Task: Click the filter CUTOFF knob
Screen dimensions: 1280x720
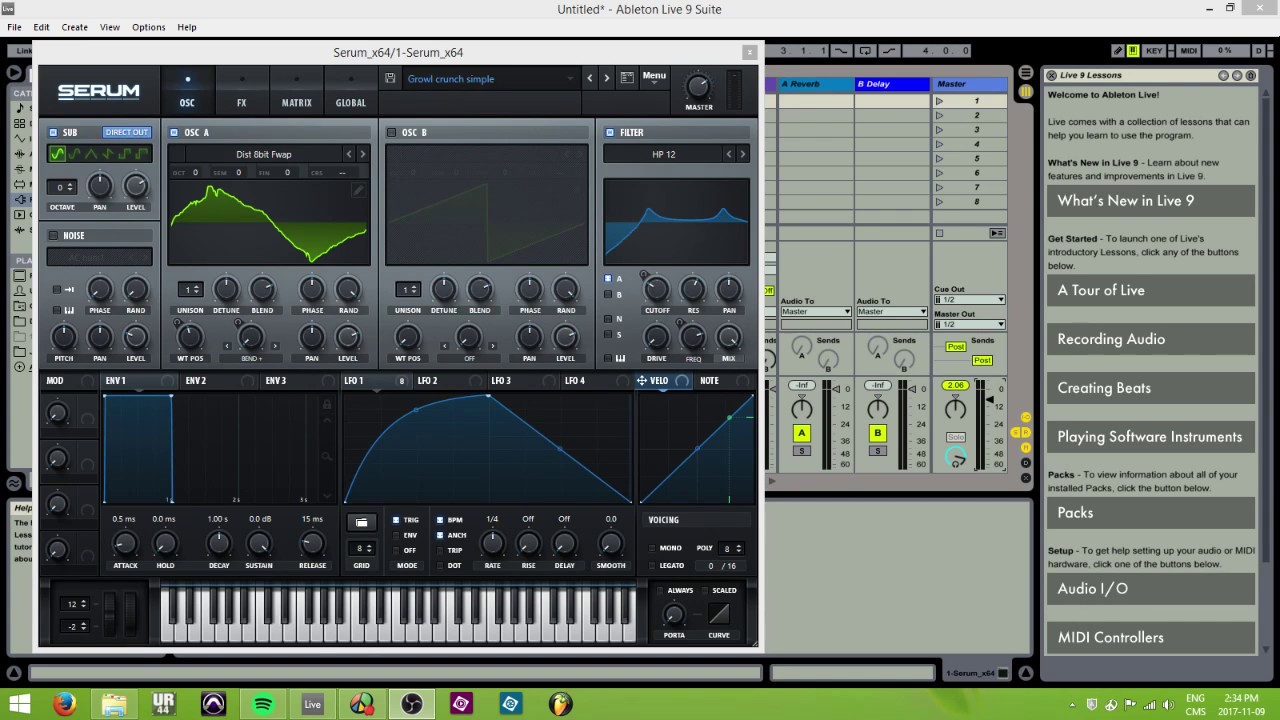Action: [x=657, y=290]
